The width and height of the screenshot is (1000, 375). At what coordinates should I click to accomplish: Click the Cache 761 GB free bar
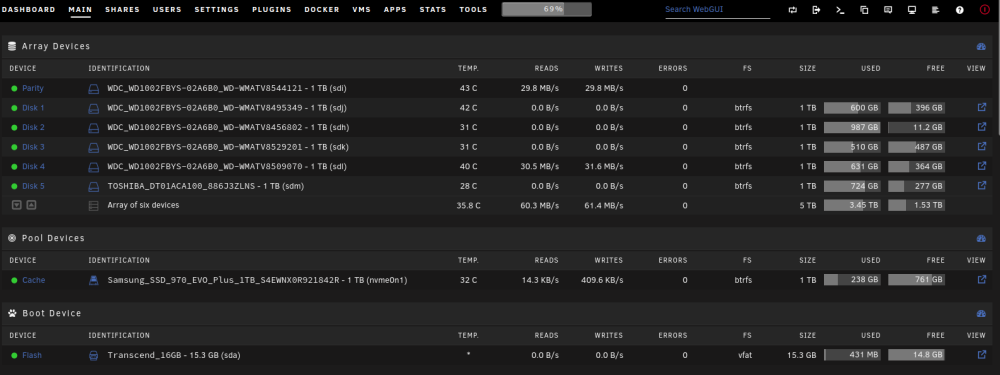tap(916, 280)
